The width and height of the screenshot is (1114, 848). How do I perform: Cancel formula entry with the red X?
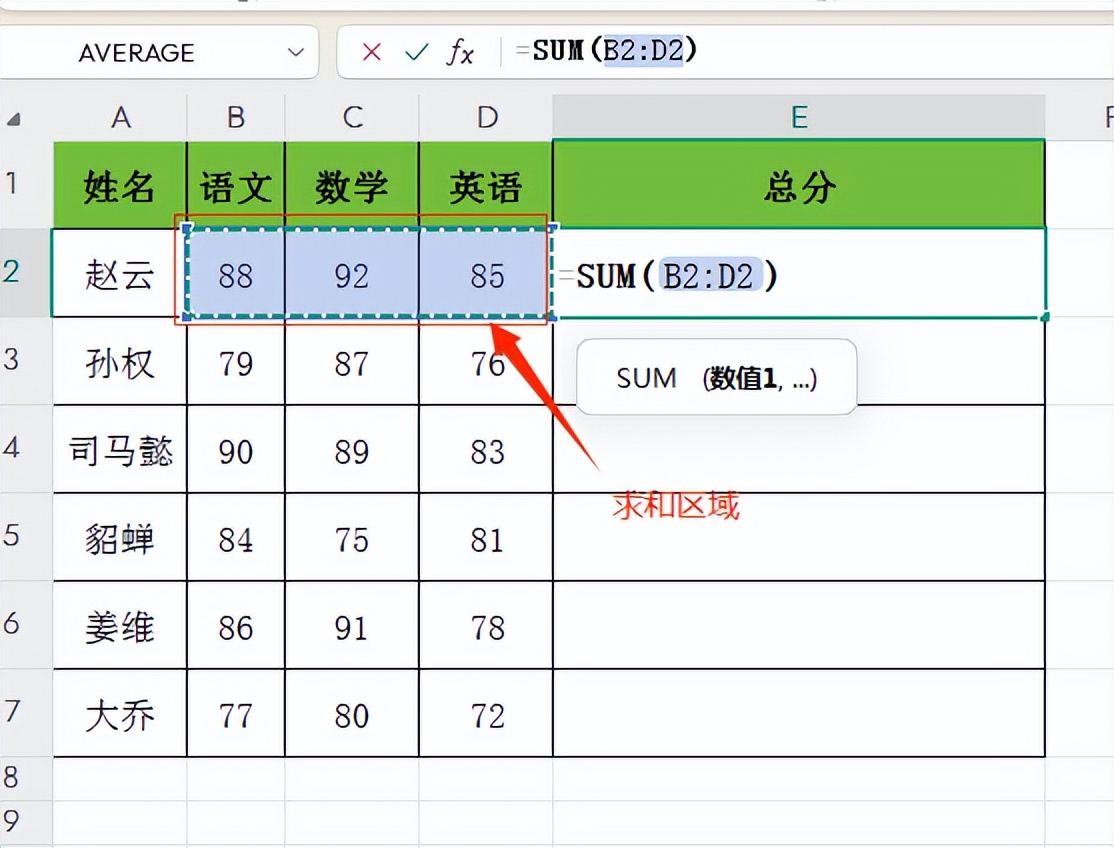(x=372, y=52)
